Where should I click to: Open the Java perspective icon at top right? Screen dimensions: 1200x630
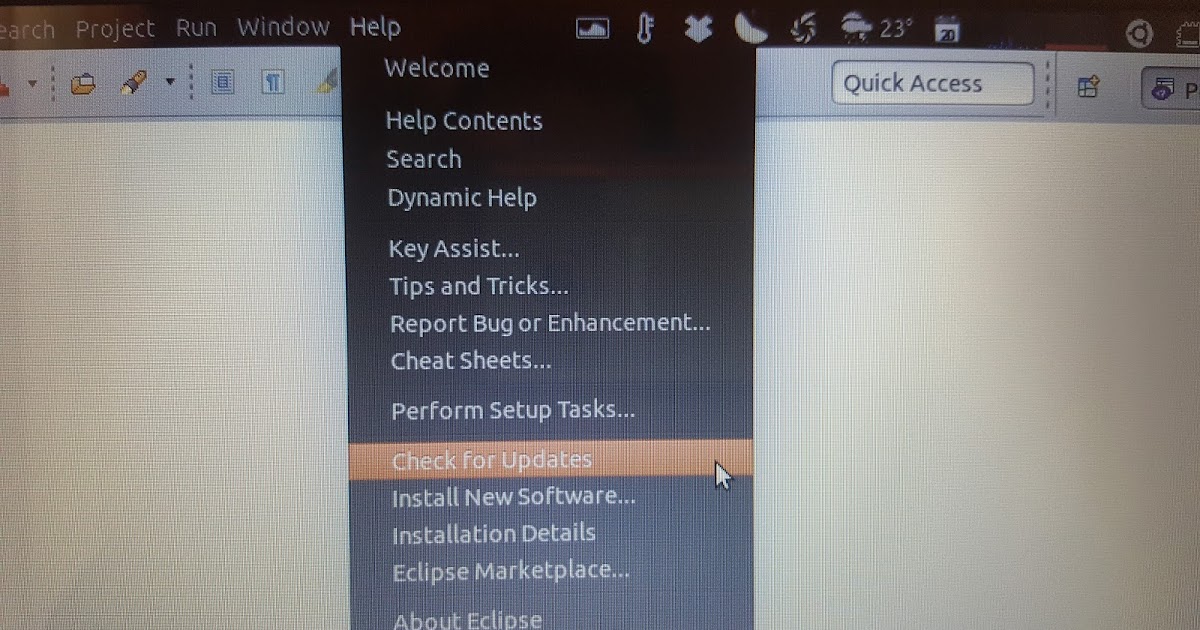click(x=1163, y=89)
